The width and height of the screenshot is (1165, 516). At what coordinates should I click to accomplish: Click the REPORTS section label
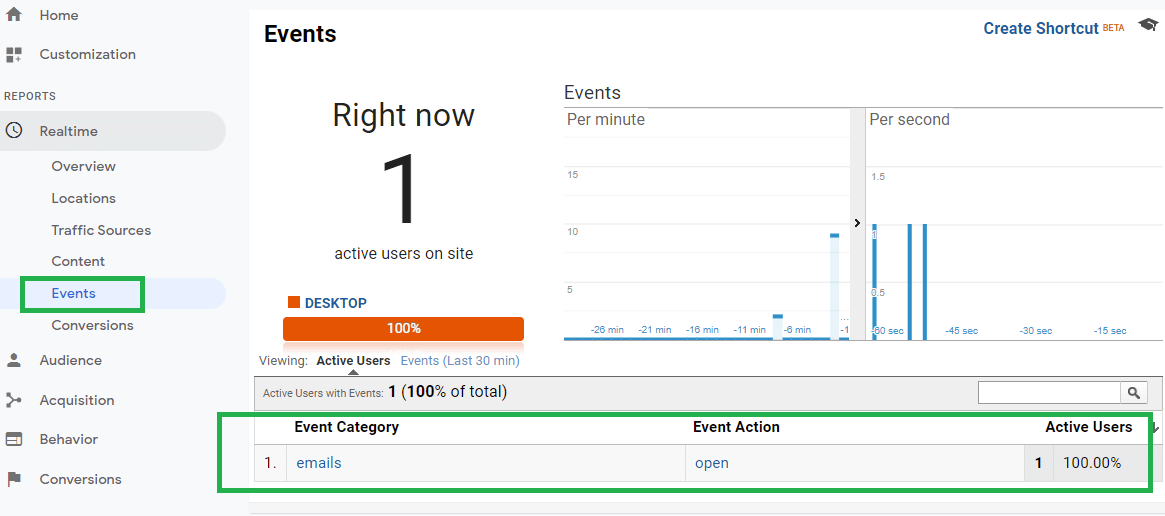(x=30, y=96)
